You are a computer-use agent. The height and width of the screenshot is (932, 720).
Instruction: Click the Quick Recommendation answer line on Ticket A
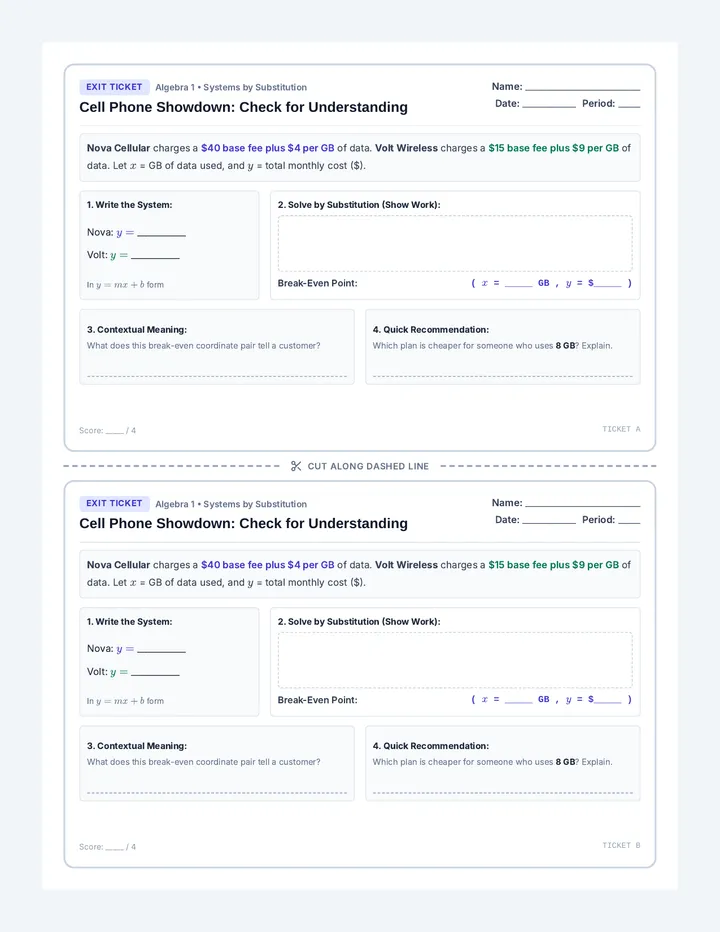[503, 376]
